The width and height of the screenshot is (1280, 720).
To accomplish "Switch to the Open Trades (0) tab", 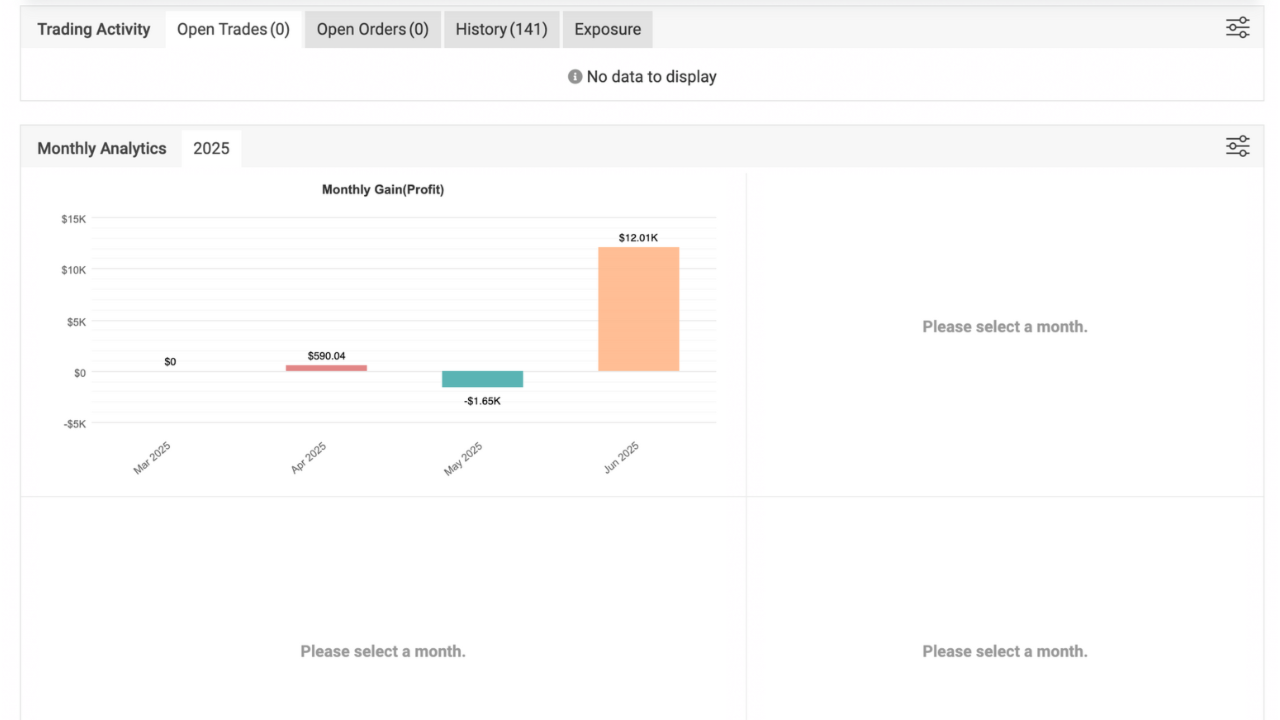I will [x=233, y=29].
